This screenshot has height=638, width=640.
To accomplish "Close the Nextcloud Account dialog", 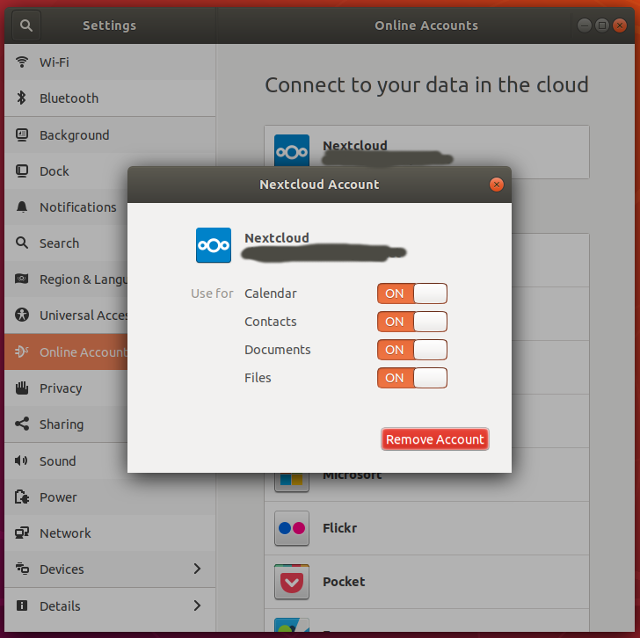I will pos(496,185).
